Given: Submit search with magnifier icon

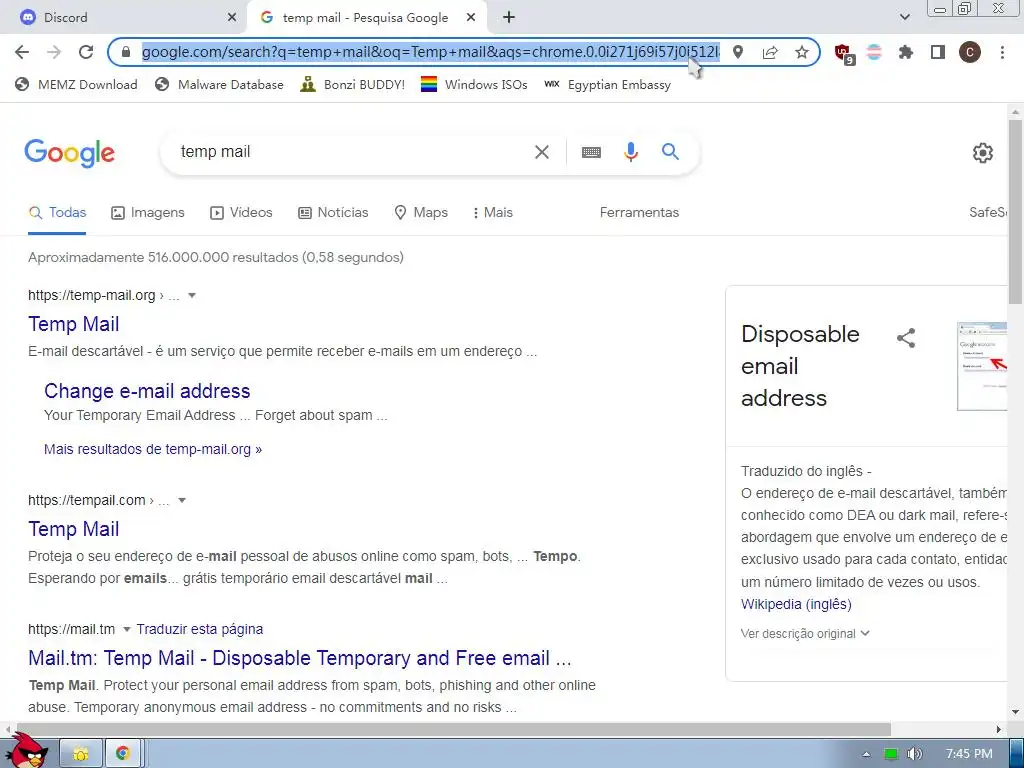Looking at the screenshot, I should coord(670,152).
